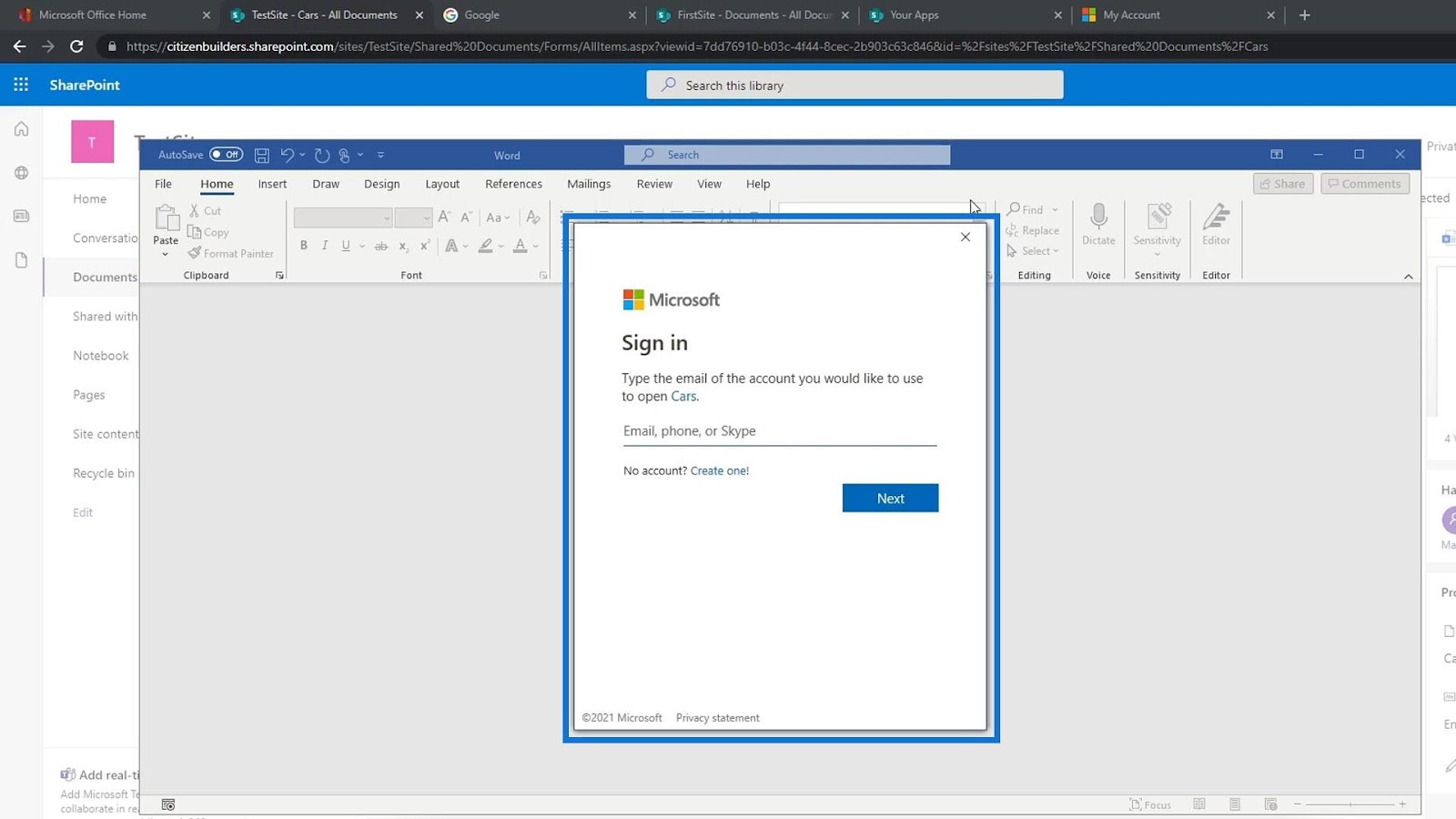
Task: Open the File menu in Word
Action: (x=163, y=184)
